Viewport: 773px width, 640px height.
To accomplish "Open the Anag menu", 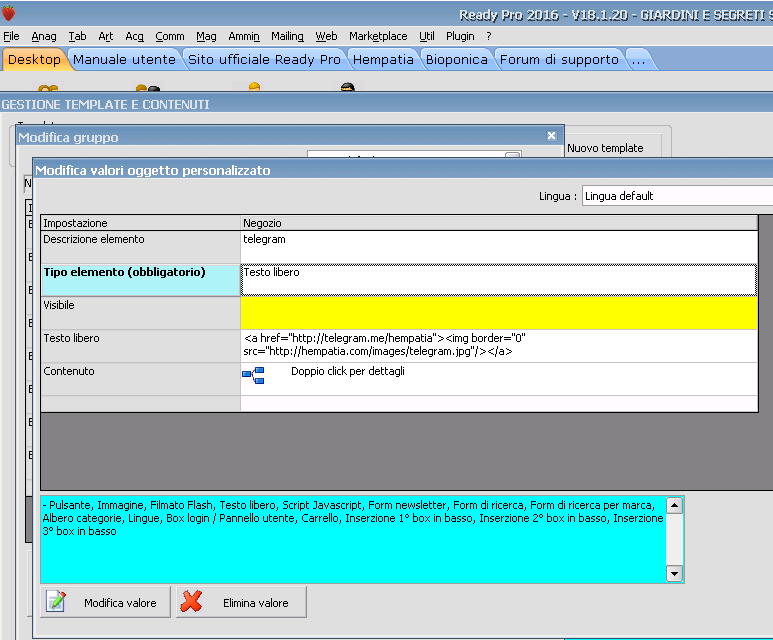I will click(x=44, y=36).
